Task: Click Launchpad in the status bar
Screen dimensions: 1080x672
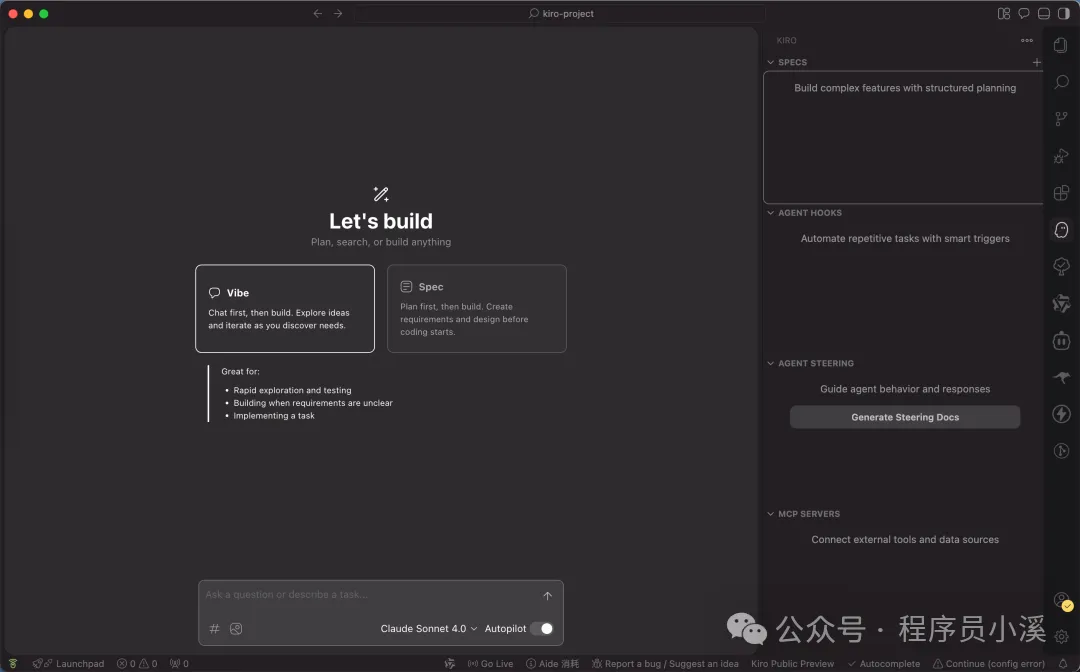Action: (68, 664)
